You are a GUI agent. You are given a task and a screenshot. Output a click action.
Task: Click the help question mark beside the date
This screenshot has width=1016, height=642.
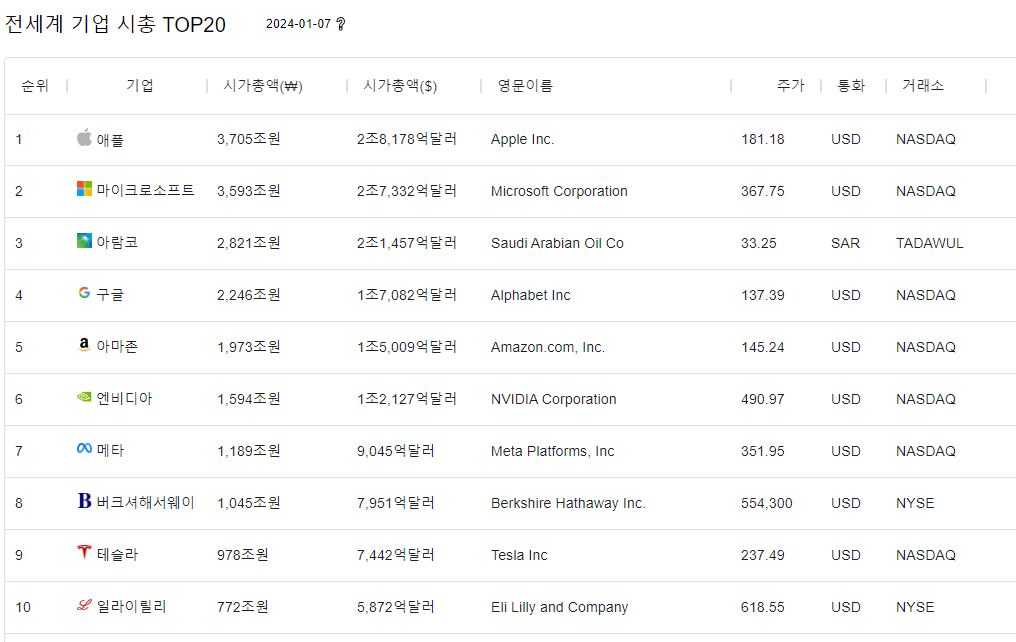pyautogui.click(x=341, y=24)
